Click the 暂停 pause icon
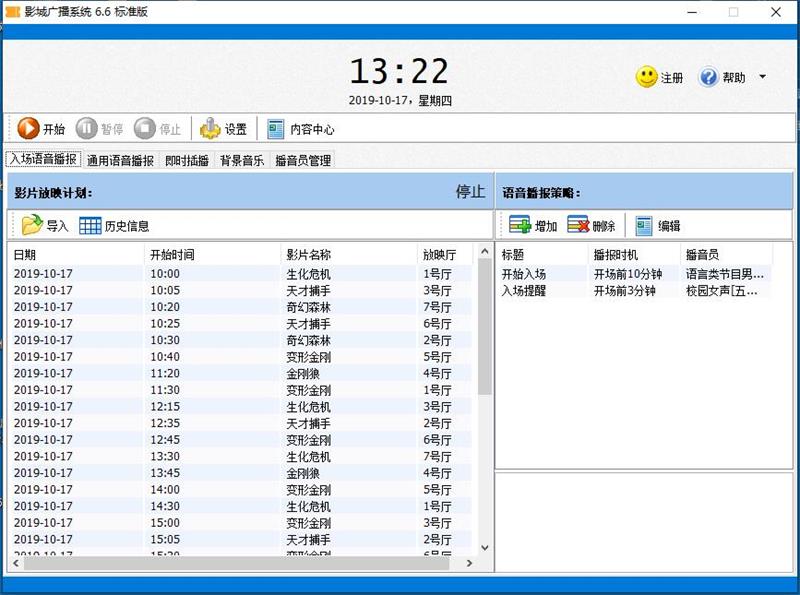 [x=86, y=129]
